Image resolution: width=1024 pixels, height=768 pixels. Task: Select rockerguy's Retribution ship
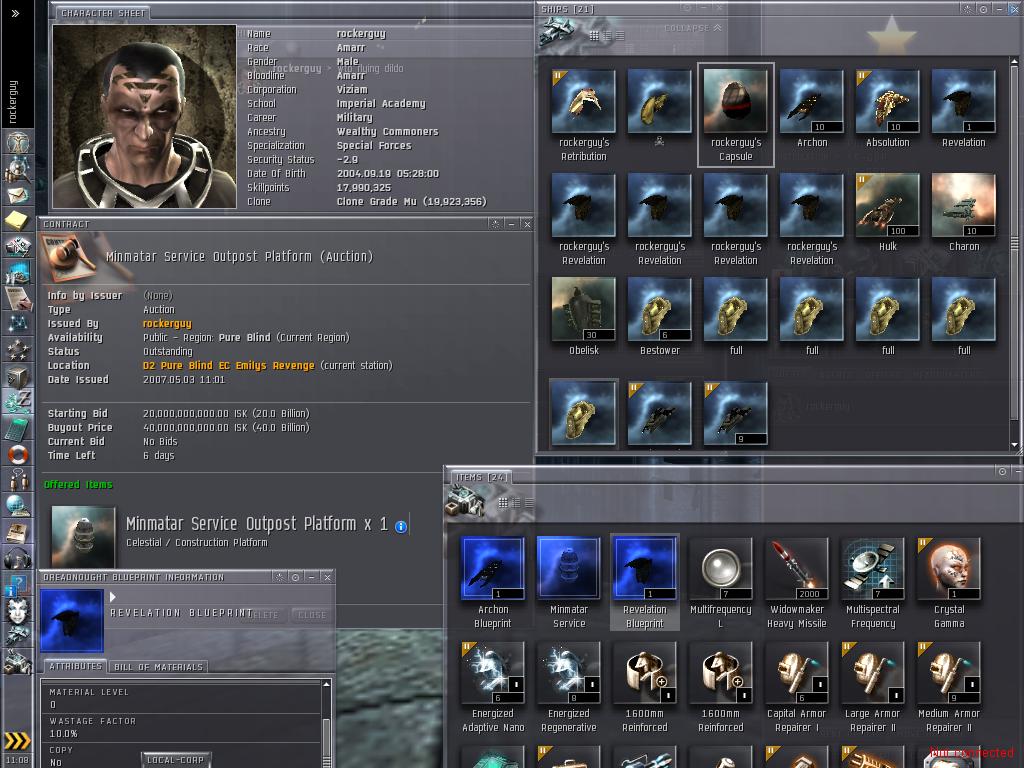[584, 116]
